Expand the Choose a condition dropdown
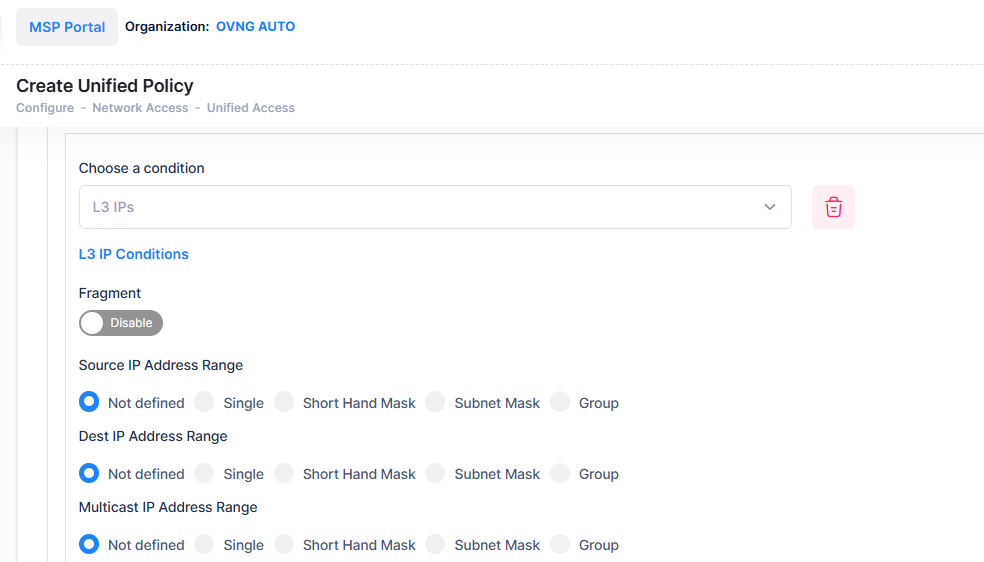The width and height of the screenshot is (984, 562). [434, 207]
